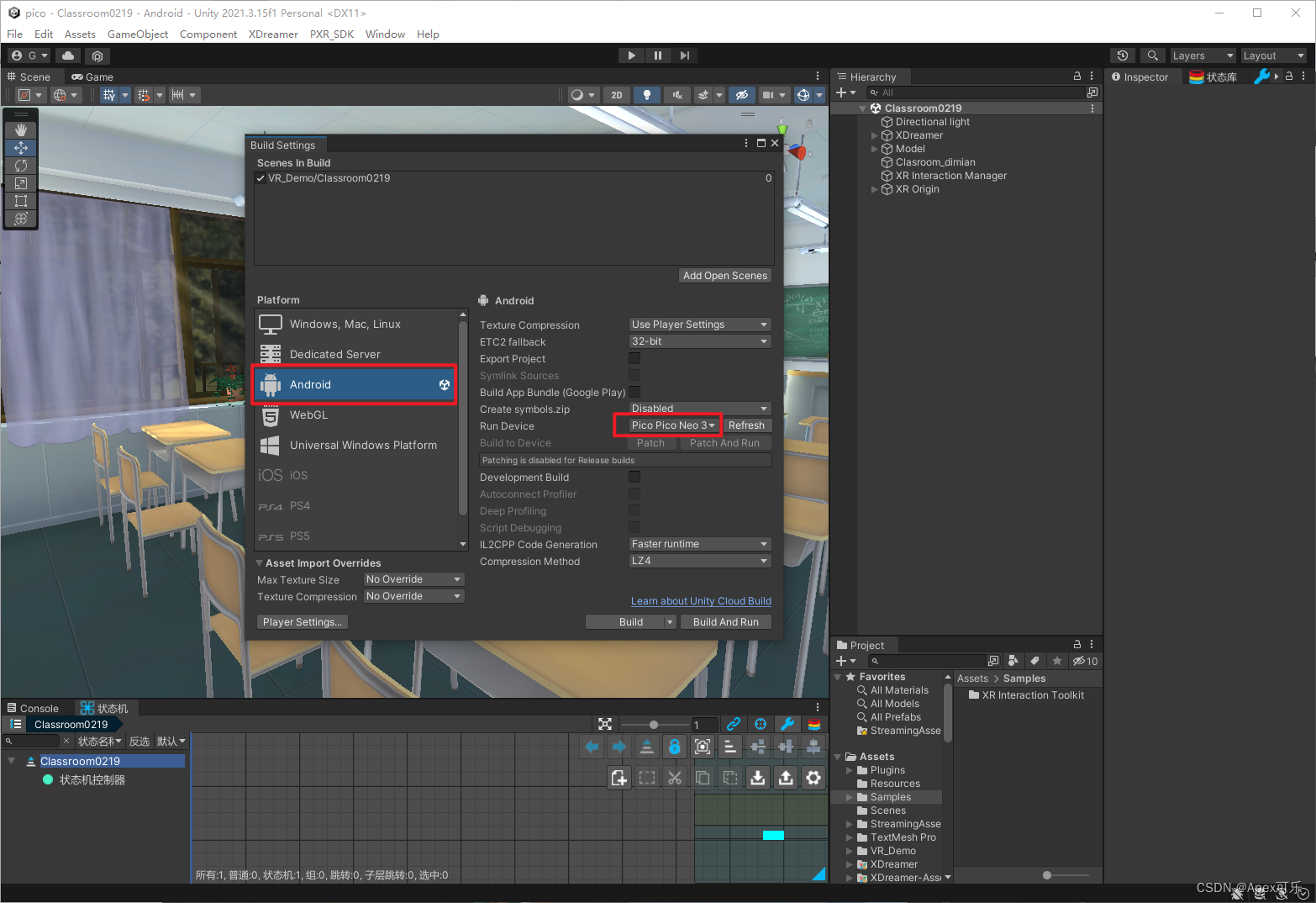This screenshot has width=1316, height=903.
Task: Toggle scene audio icon
Action: (676, 95)
